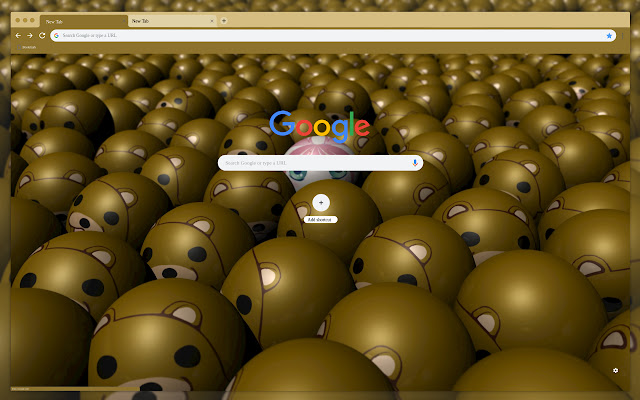Focus the Google search box on page
Viewport: 640px width, 400px height.
(320, 163)
